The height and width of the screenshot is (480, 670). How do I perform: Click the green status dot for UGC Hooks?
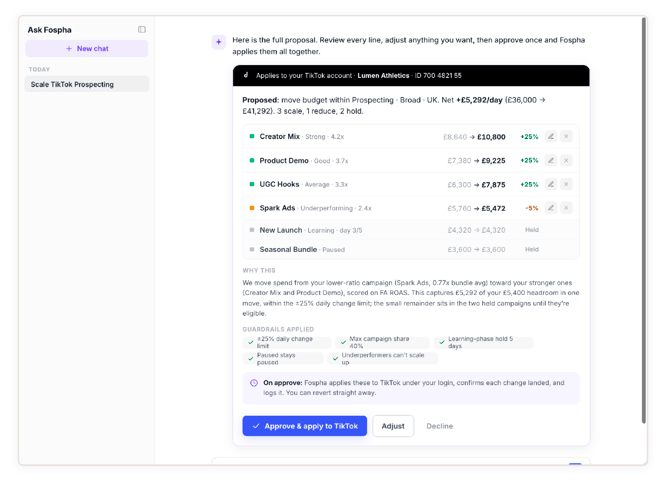coord(252,184)
